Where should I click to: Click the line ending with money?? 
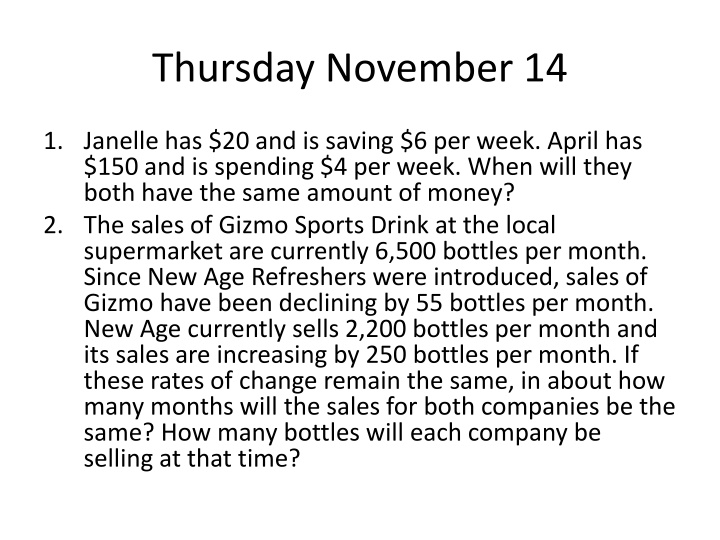point(298,192)
